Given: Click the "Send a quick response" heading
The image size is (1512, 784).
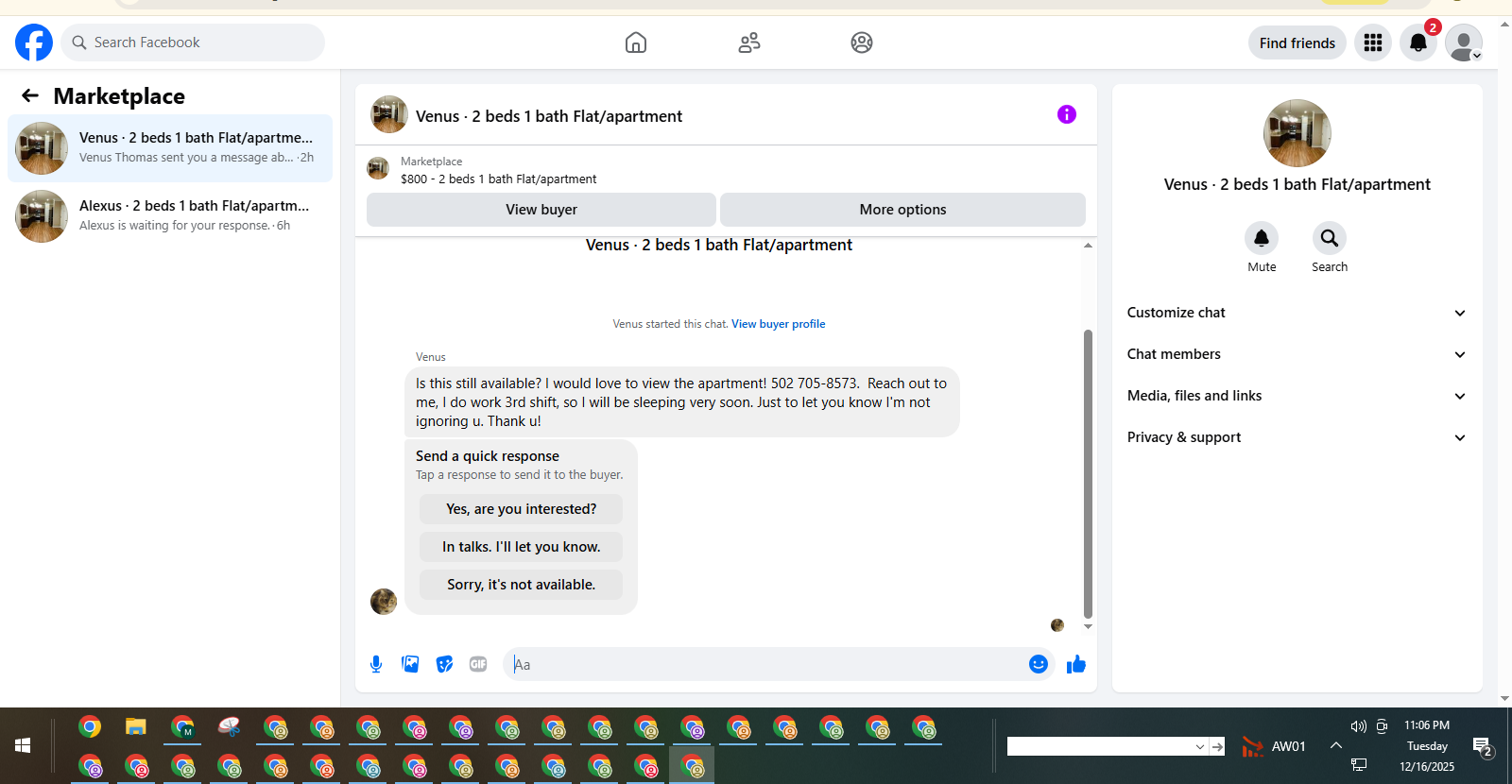Looking at the screenshot, I should point(488,456).
